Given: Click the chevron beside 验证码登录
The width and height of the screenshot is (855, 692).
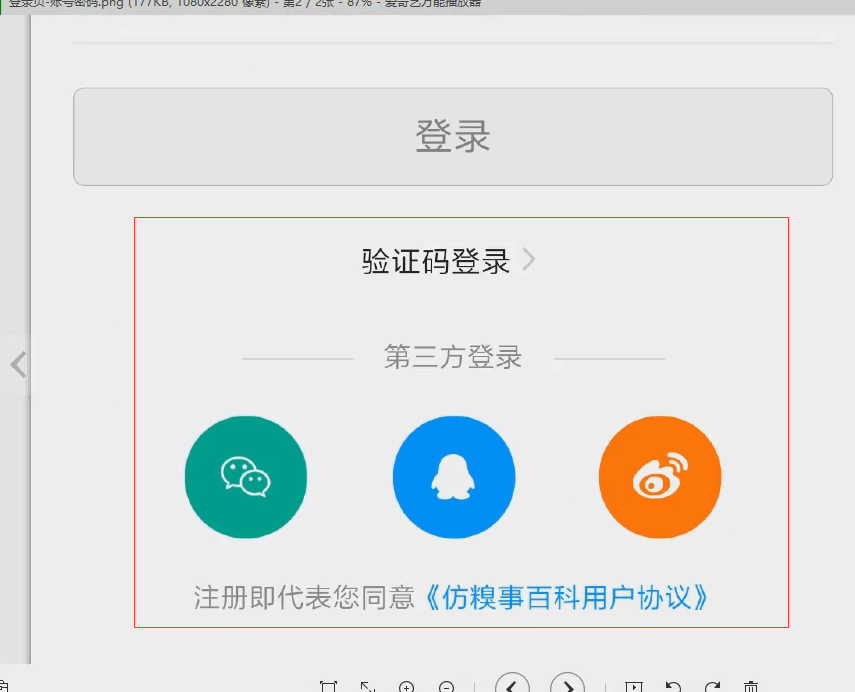Looking at the screenshot, I should (x=528, y=260).
